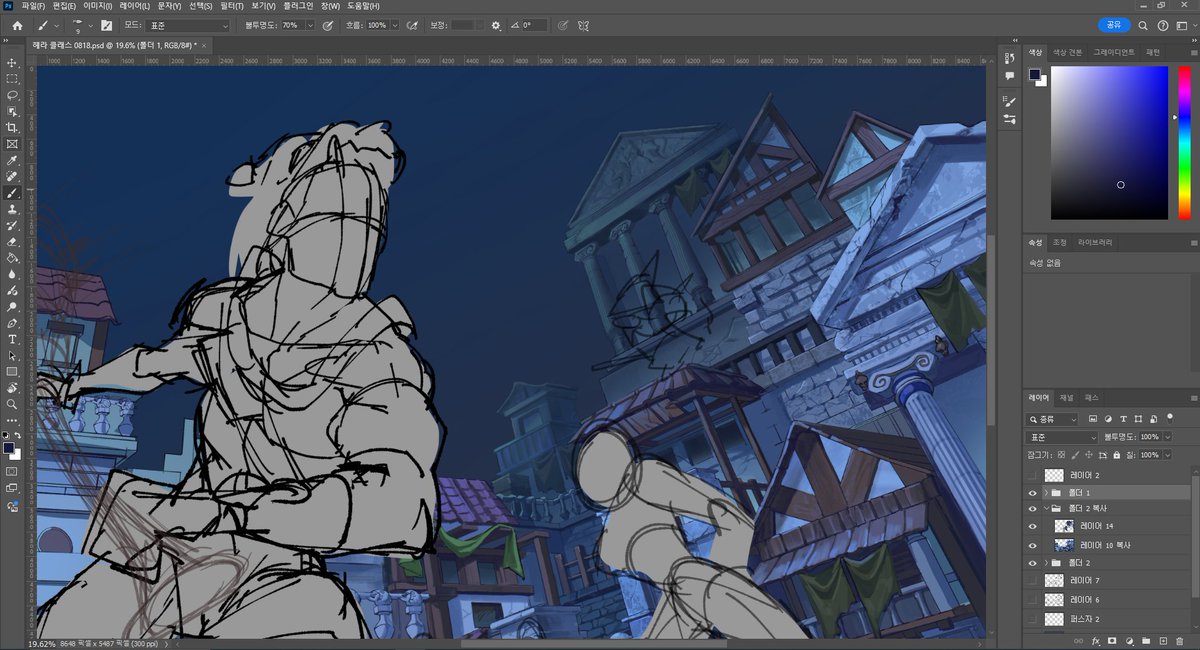1200x650 pixels.
Task: Add a layer style with fx icon
Action: pyautogui.click(x=1096, y=640)
